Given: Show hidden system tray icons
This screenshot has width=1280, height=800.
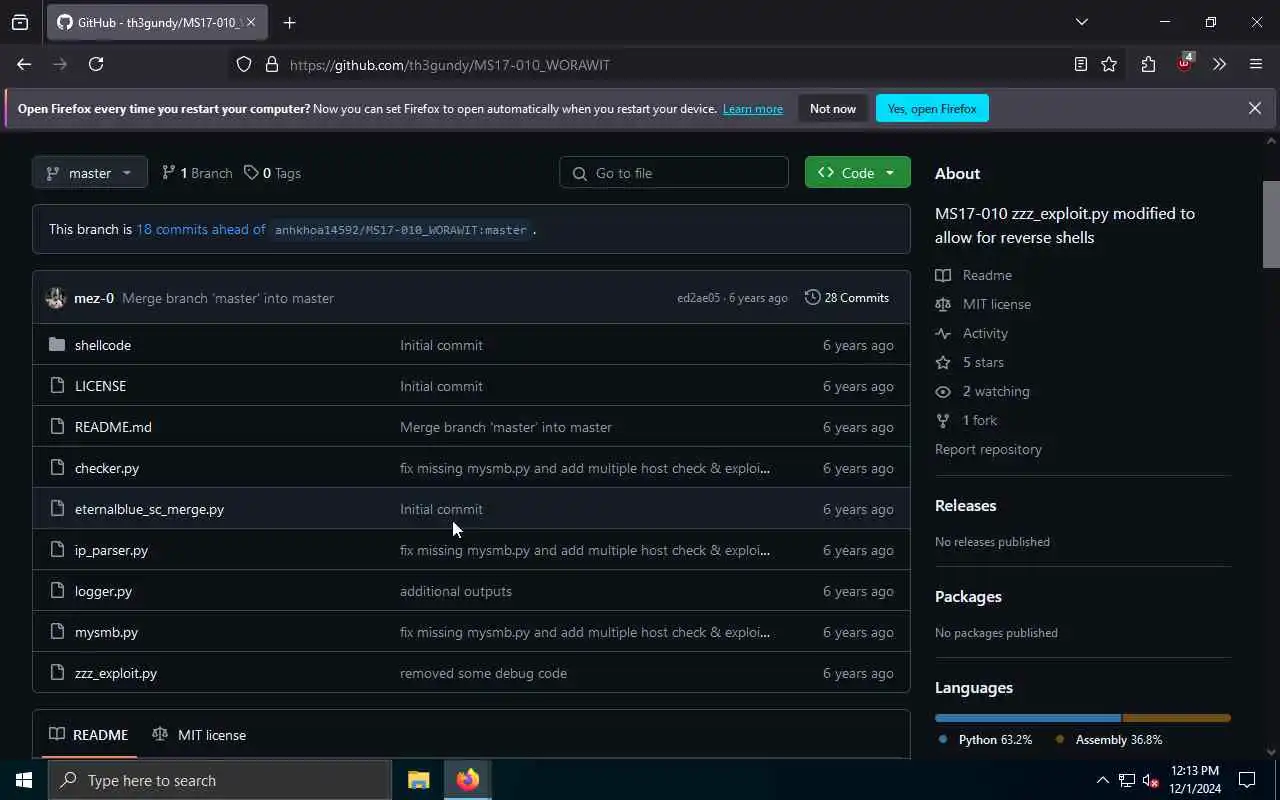Looking at the screenshot, I should click(1103, 780).
